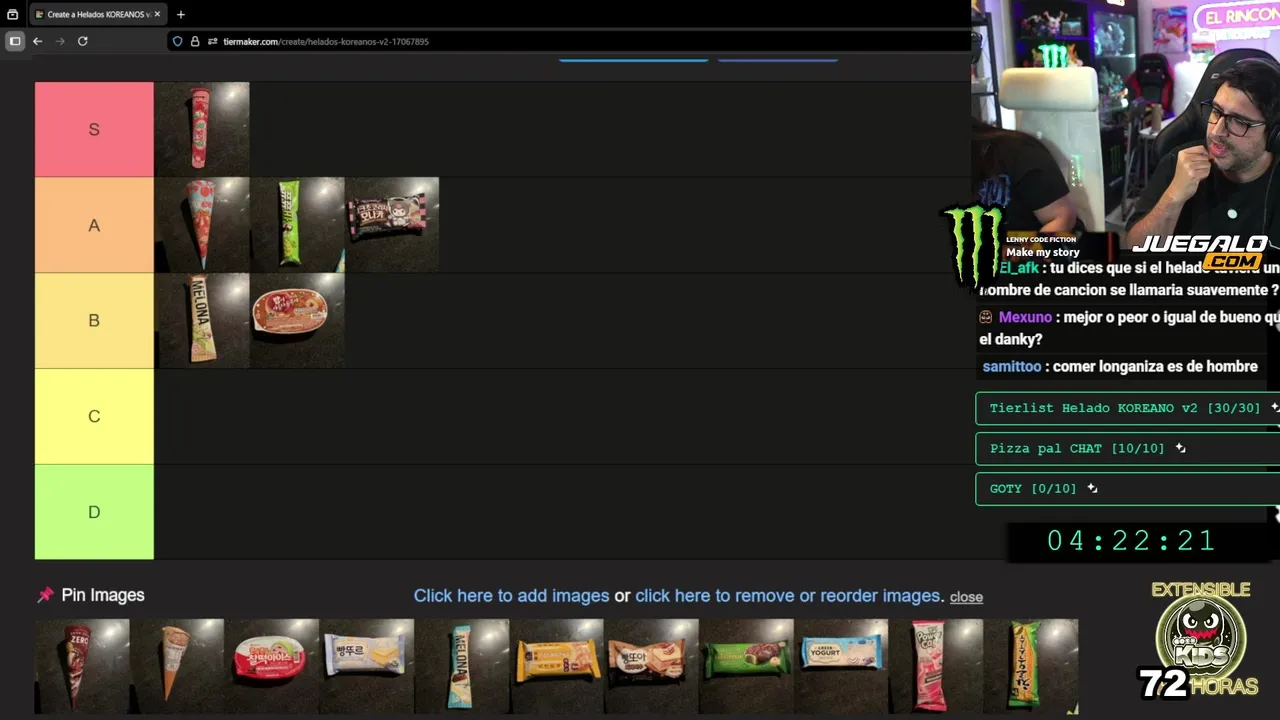1280x720 pixels.
Task: Click the light-orange B tier label
Action: pos(94,321)
